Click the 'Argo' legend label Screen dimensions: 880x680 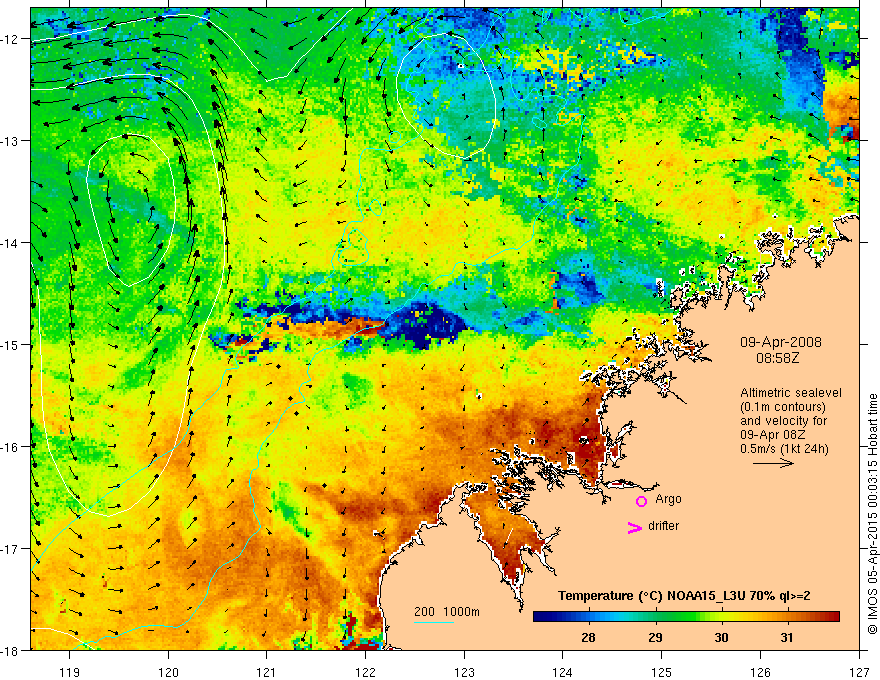tap(668, 499)
